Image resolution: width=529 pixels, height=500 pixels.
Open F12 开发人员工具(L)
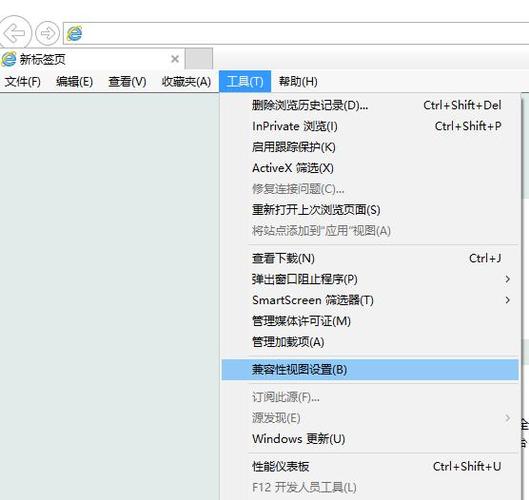click(370, 488)
